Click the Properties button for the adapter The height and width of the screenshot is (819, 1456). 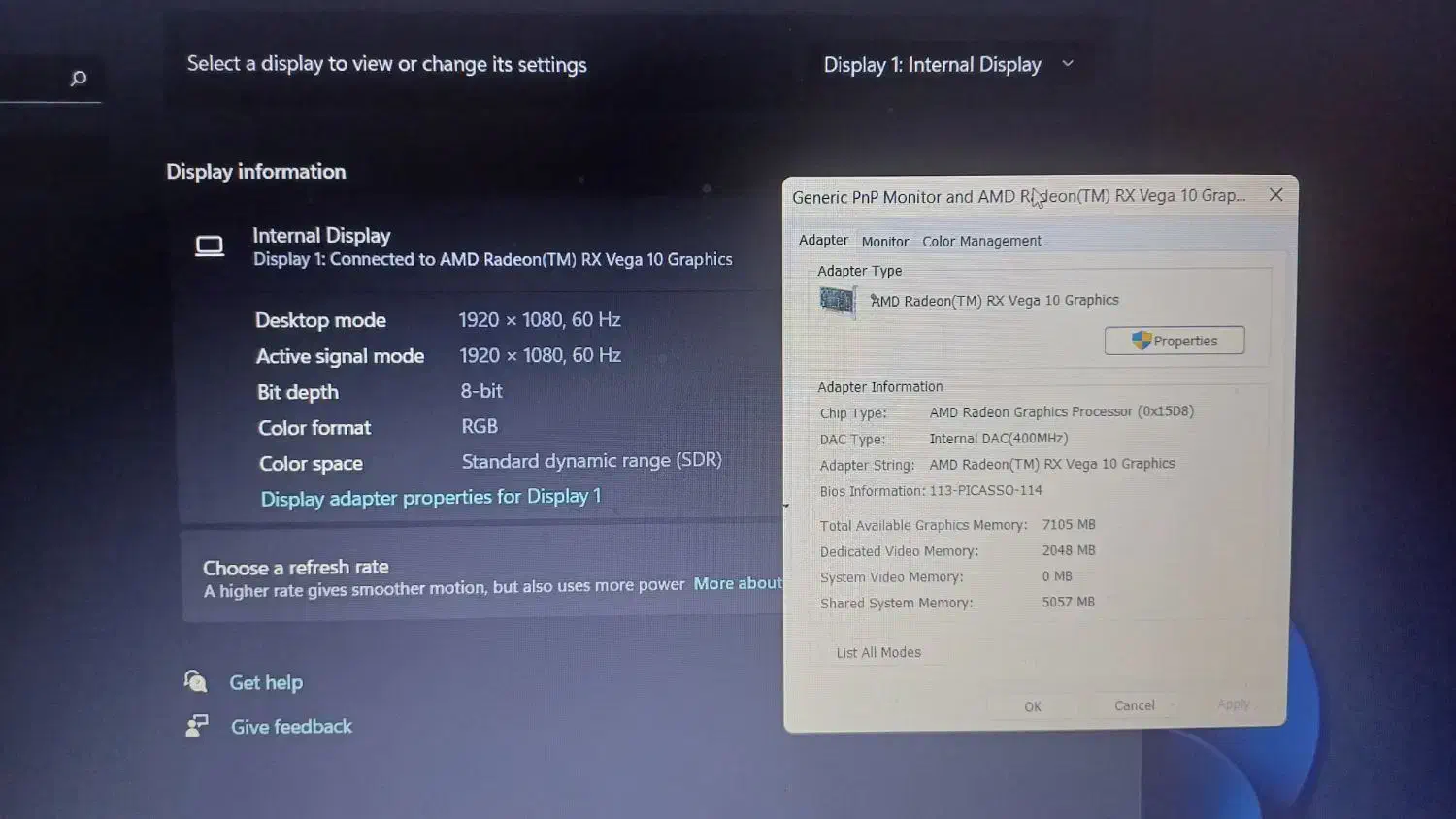(x=1175, y=341)
